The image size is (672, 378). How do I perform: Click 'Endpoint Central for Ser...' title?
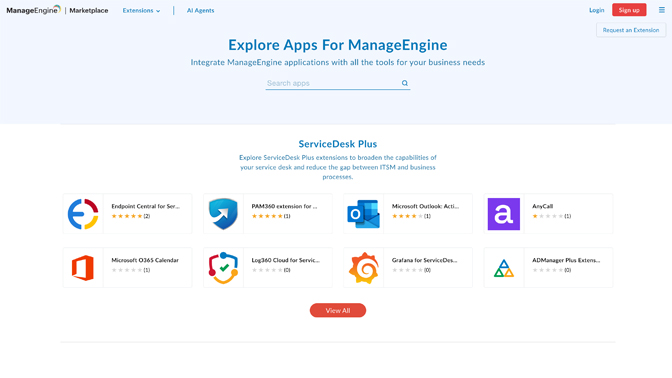tap(146, 206)
